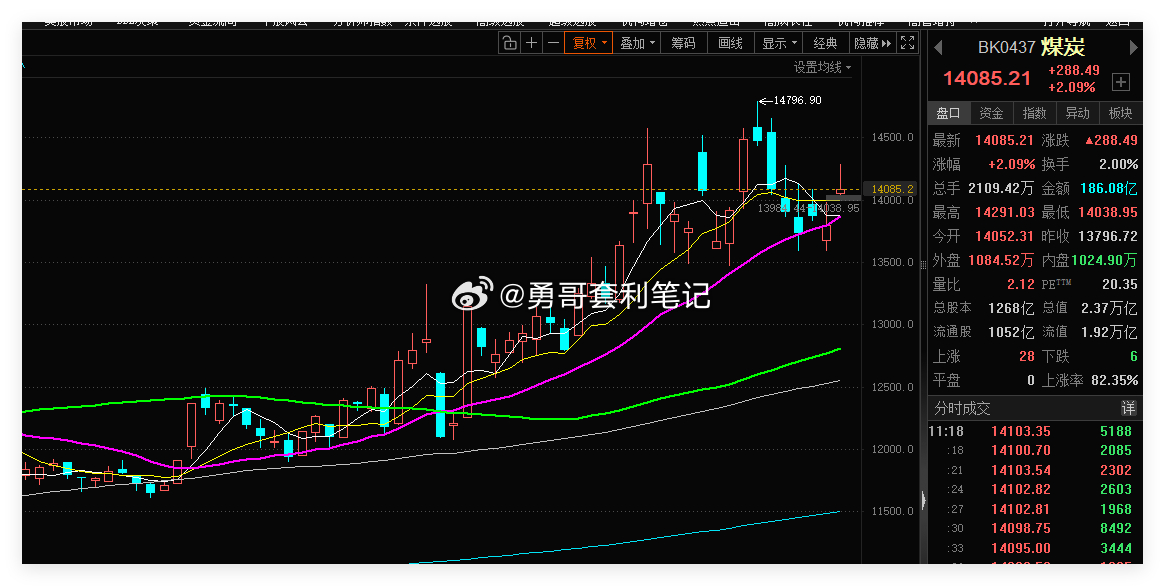Enter fullscreen with the expand icon
Viewport: 1165px width, 586px height.
[906, 42]
